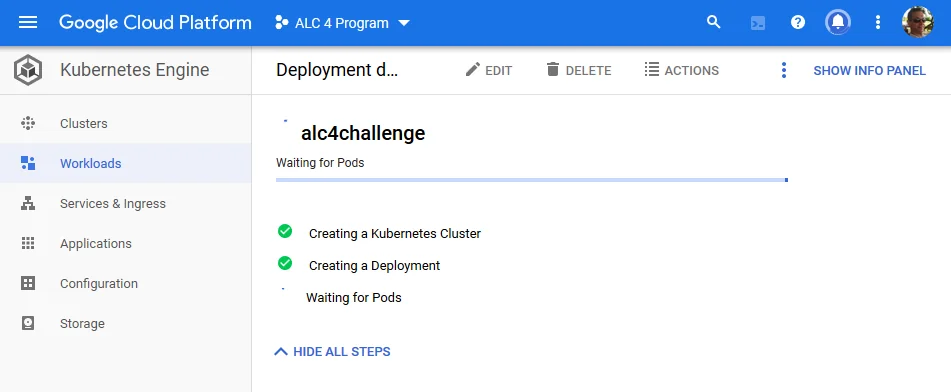The height and width of the screenshot is (392, 951).
Task: Open the notifications bell
Action: click(x=838, y=22)
